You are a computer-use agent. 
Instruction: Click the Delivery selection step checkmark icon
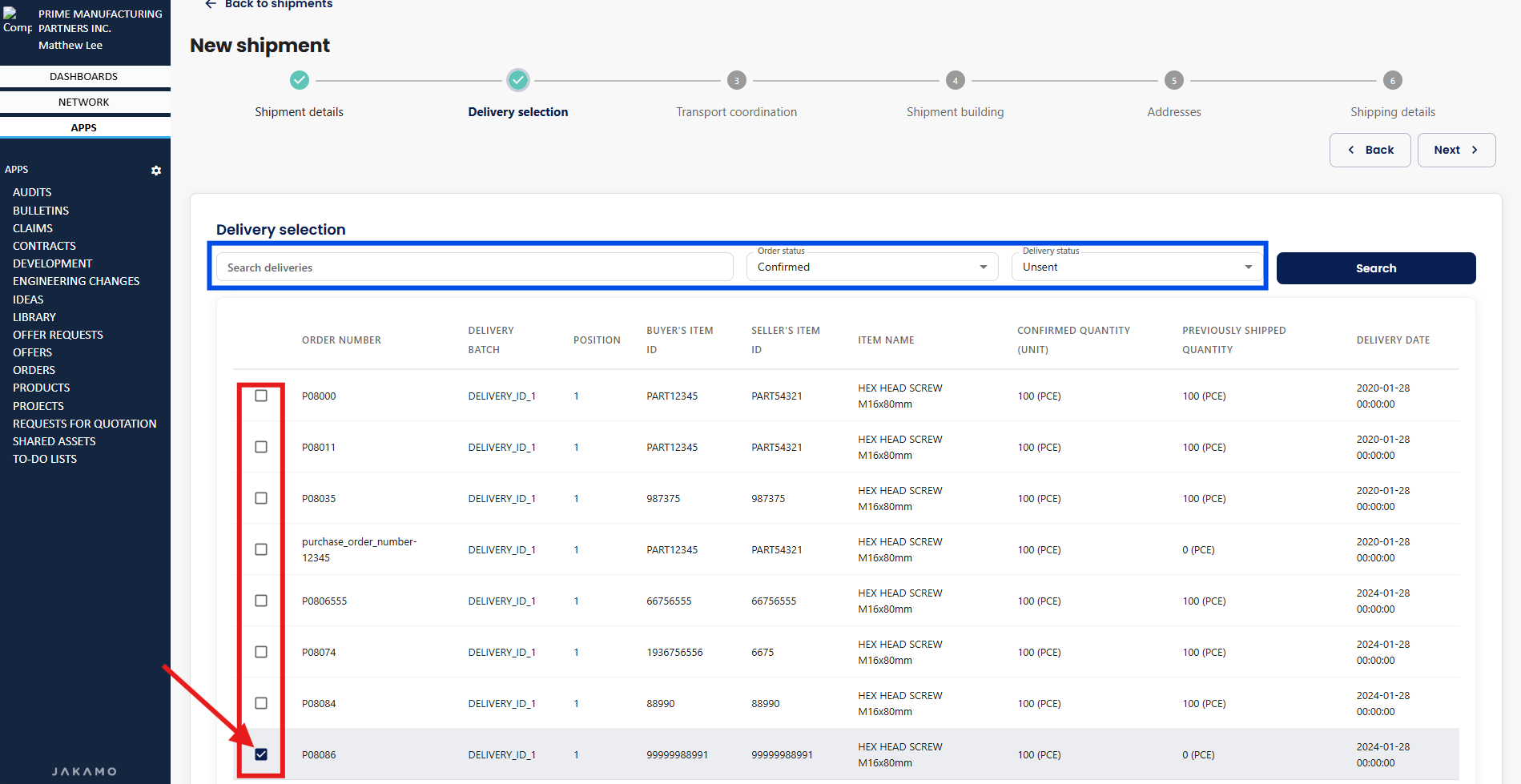[518, 80]
